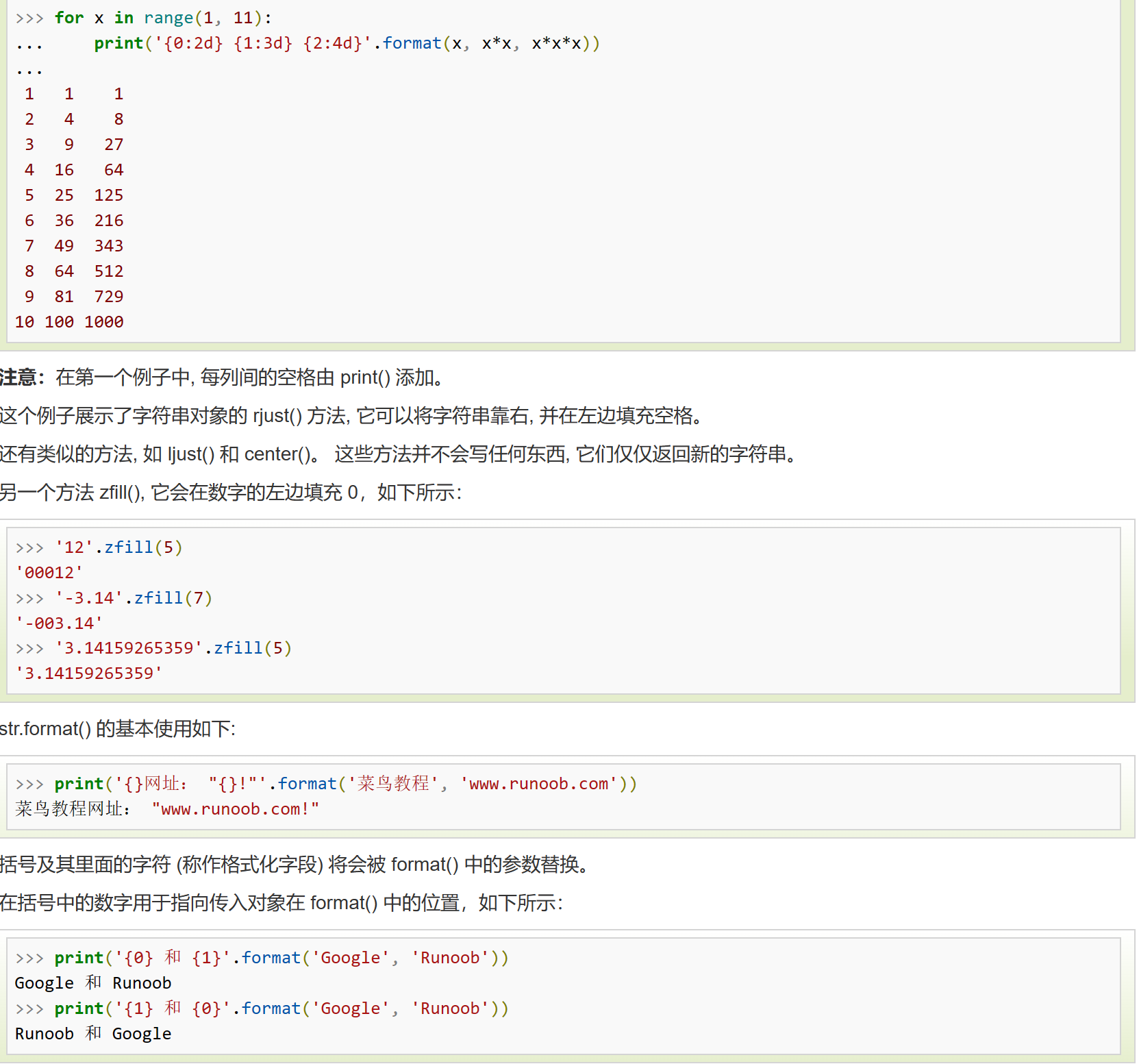Click the sentence introducing zfill()

231,492
